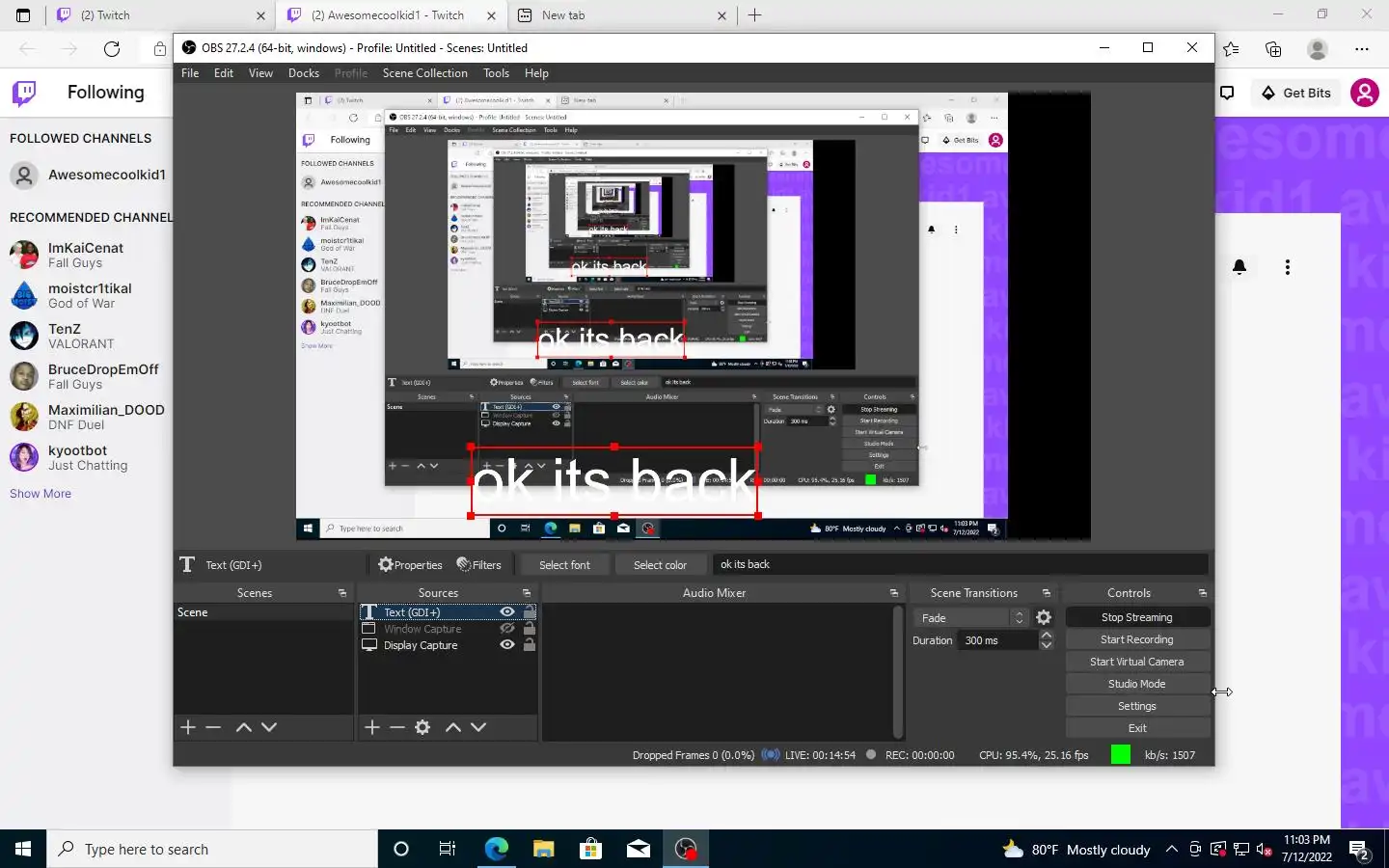Add a new source with the plus icon
Image resolution: width=1389 pixels, height=868 pixels.
click(372, 727)
